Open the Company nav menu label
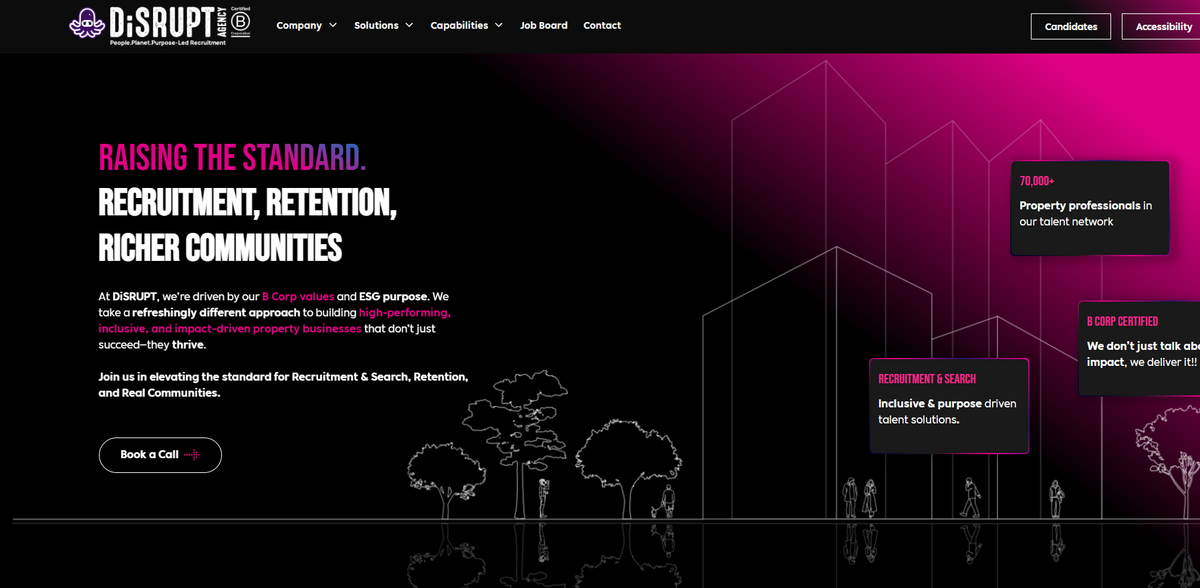The height and width of the screenshot is (588, 1200). click(x=299, y=26)
